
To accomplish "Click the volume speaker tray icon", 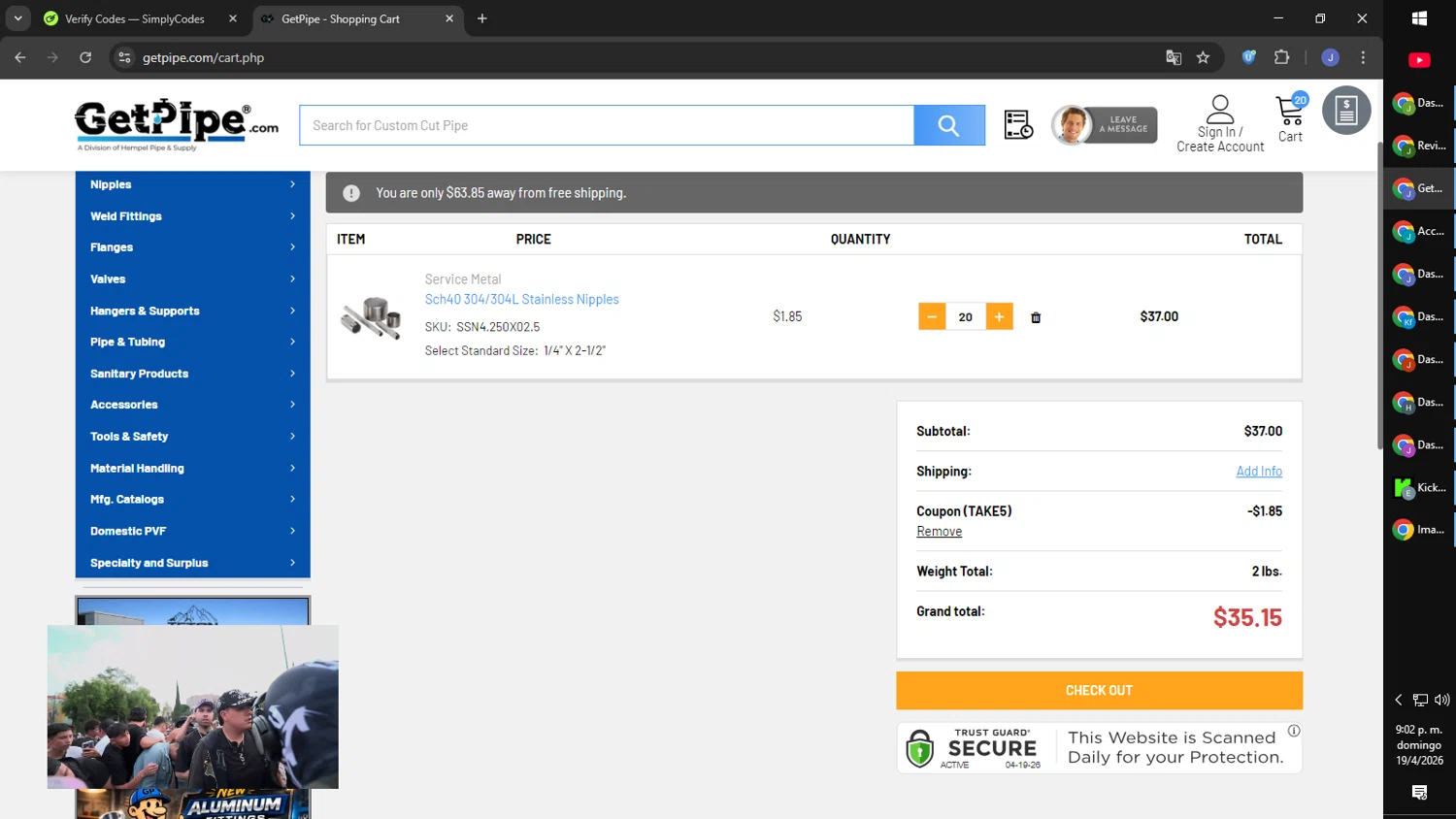I will (1442, 700).
